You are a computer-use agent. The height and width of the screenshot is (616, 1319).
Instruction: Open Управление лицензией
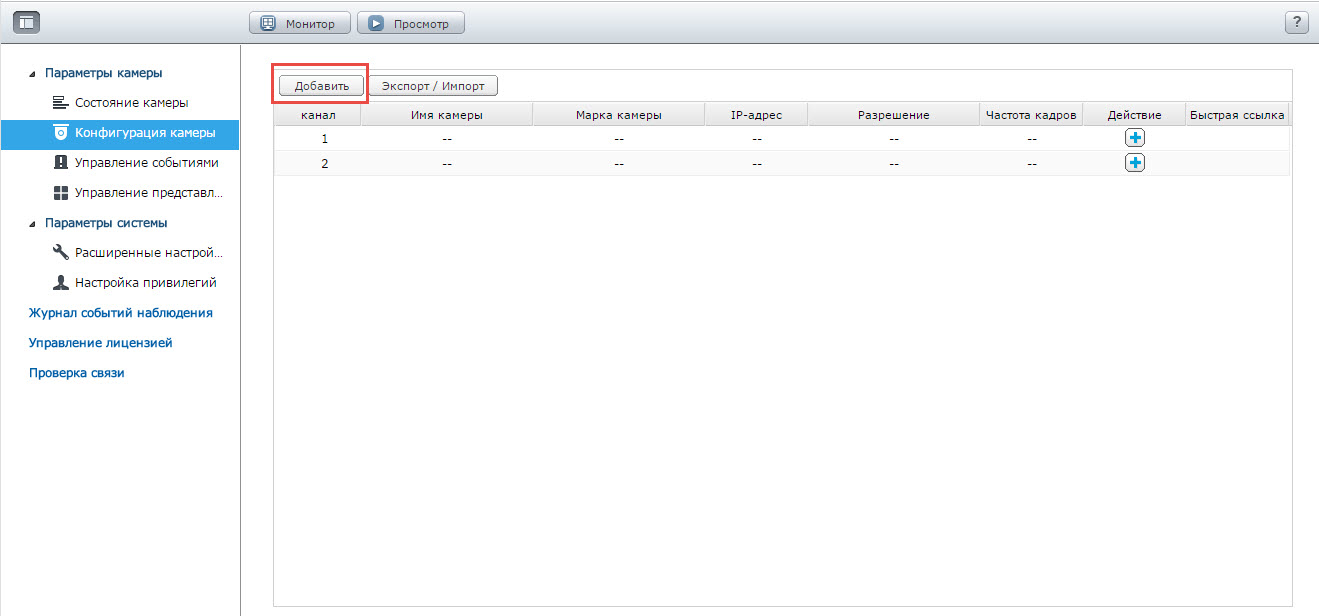click(101, 343)
